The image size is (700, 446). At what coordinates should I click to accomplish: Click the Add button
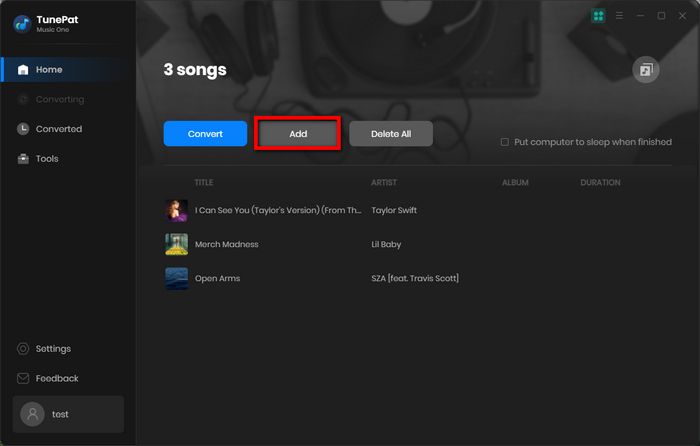pyautogui.click(x=298, y=133)
